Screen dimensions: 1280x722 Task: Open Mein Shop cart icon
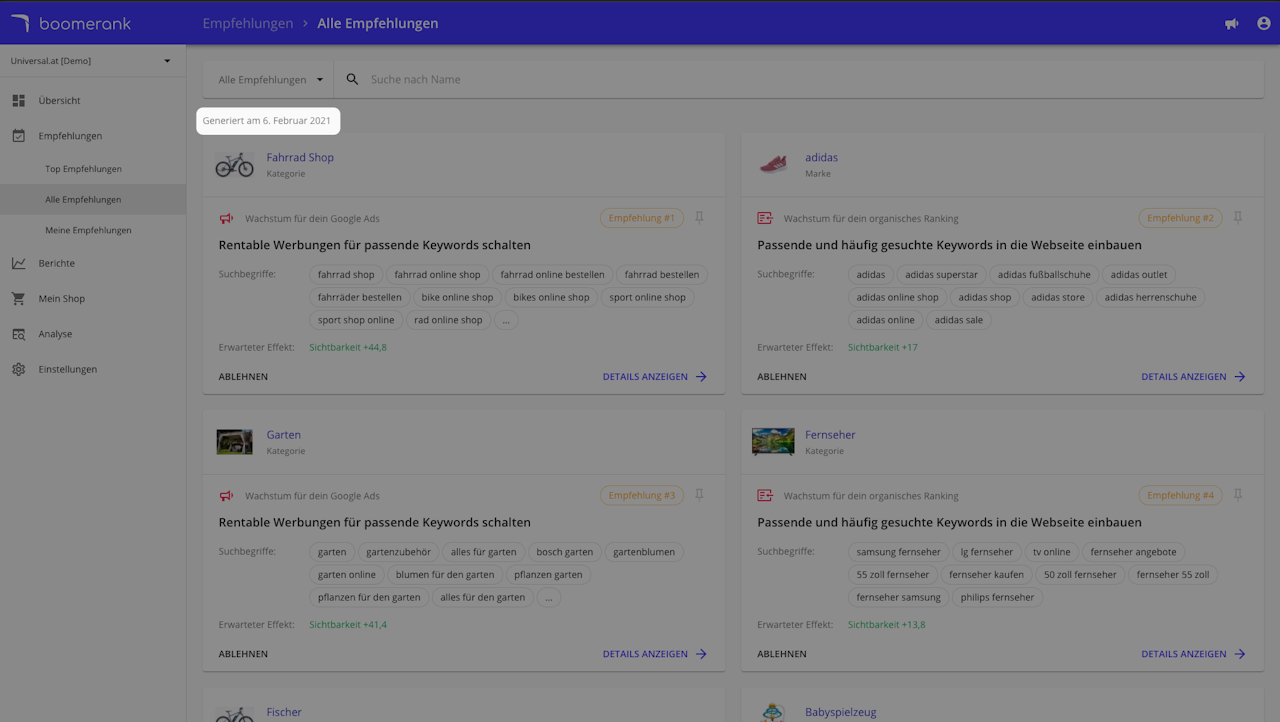pos(18,298)
